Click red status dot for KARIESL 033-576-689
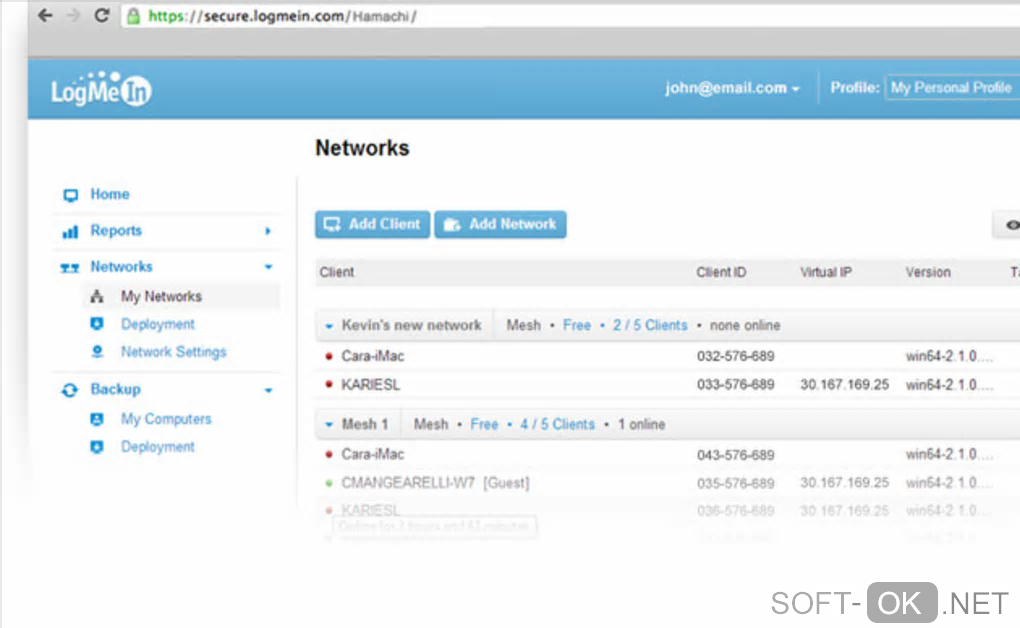1020x628 pixels. pos(329,385)
